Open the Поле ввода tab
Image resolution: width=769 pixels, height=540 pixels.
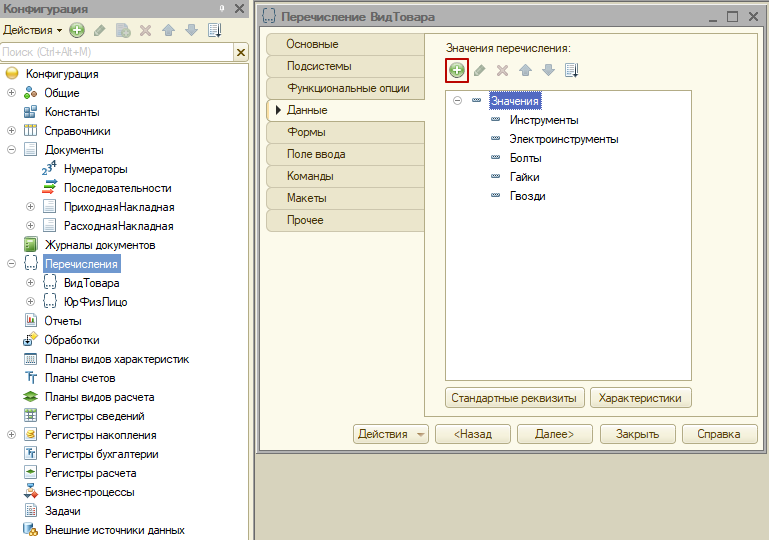coord(345,154)
